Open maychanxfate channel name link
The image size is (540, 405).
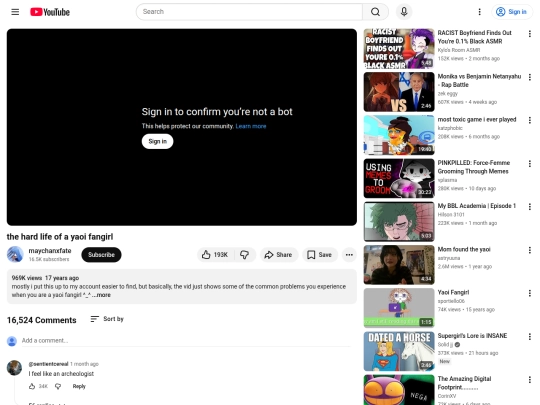tap(50, 251)
